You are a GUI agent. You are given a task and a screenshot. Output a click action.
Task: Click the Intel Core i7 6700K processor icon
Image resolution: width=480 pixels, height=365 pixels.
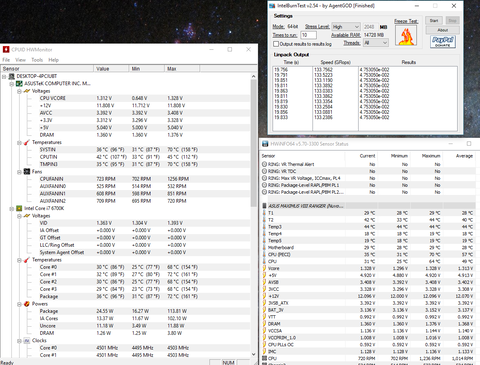pyautogui.click(x=19, y=208)
